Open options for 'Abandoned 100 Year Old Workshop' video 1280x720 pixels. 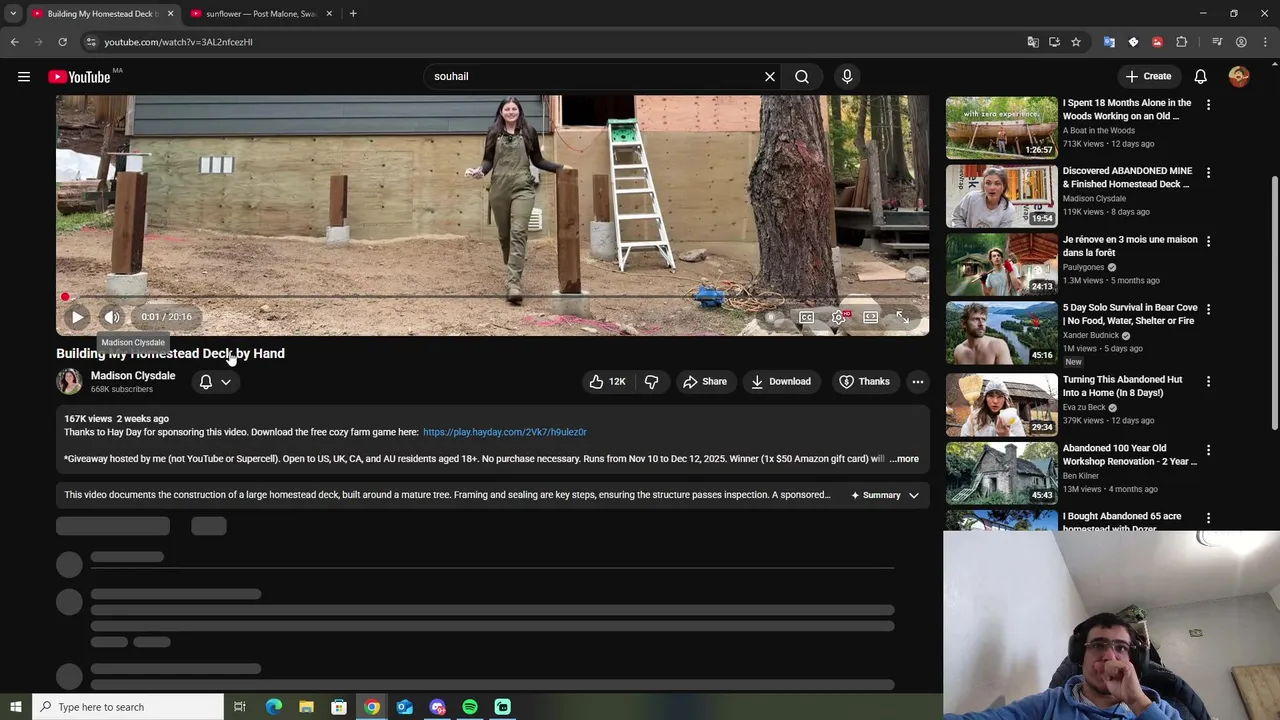[x=1208, y=450]
